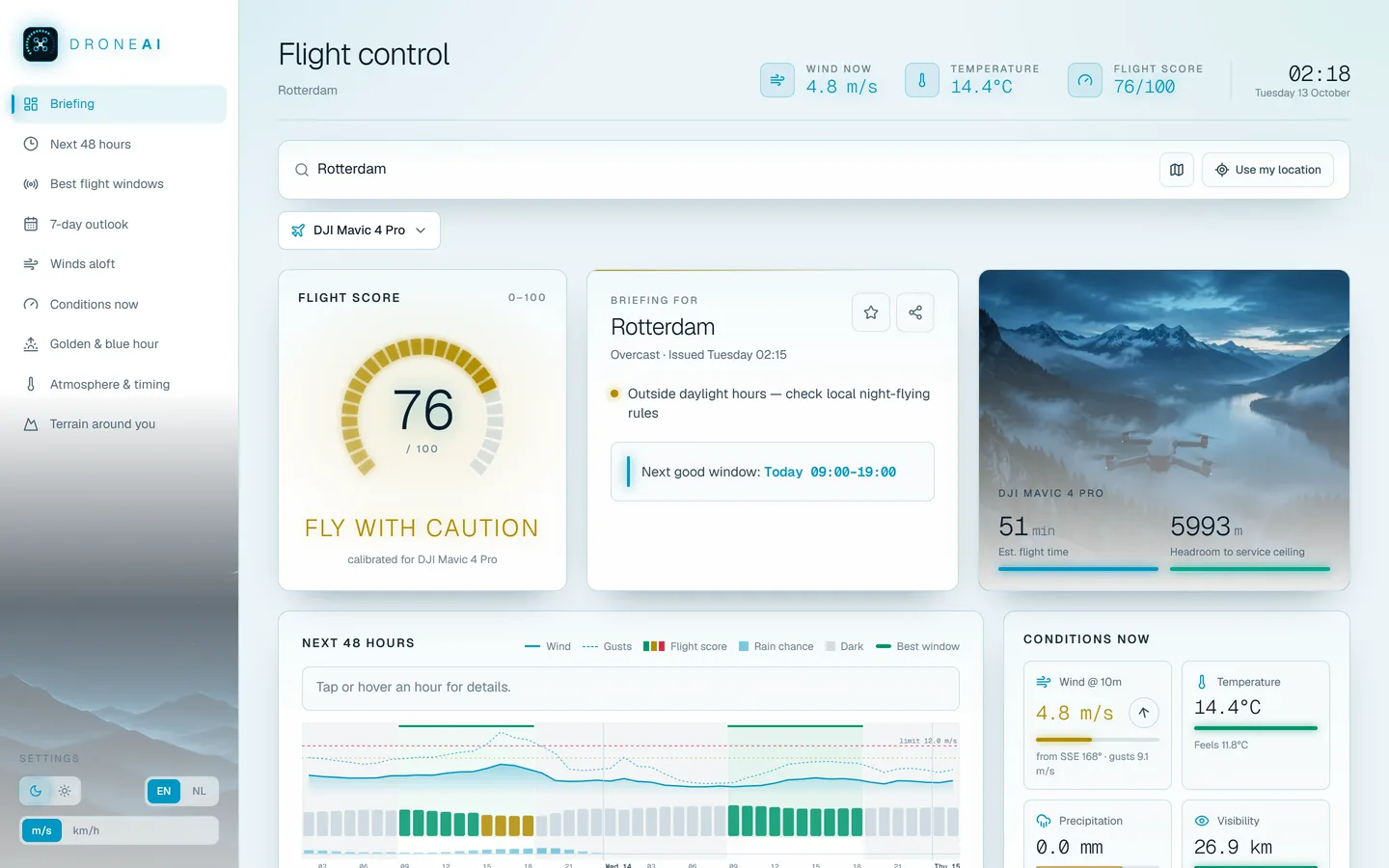The height and width of the screenshot is (868, 1389).
Task: Toggle Wind series in chart legend
Action: click(x=548, y=646)
